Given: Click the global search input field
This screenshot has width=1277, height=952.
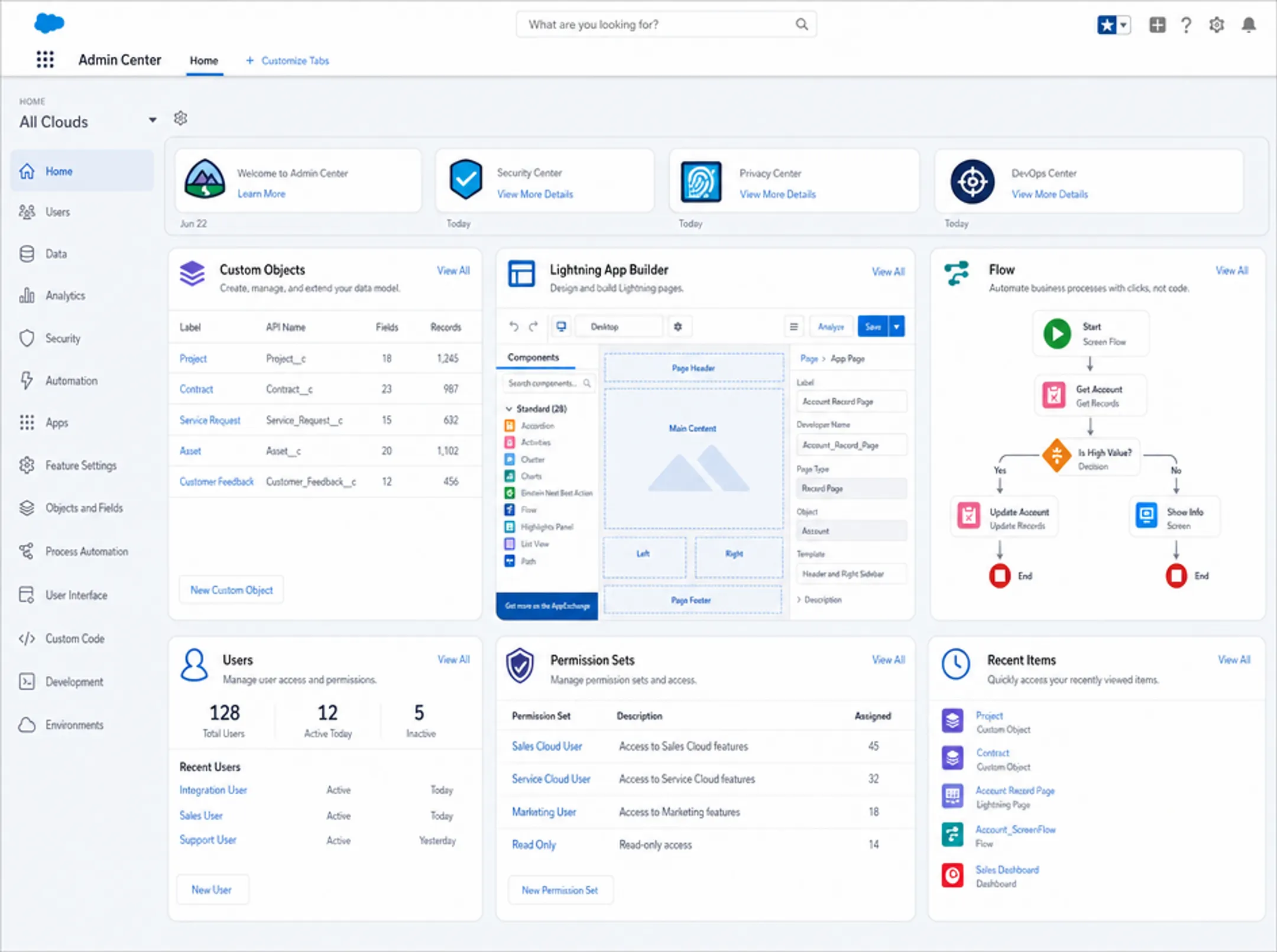Looking at the screenshot, I should pos(666,24).
